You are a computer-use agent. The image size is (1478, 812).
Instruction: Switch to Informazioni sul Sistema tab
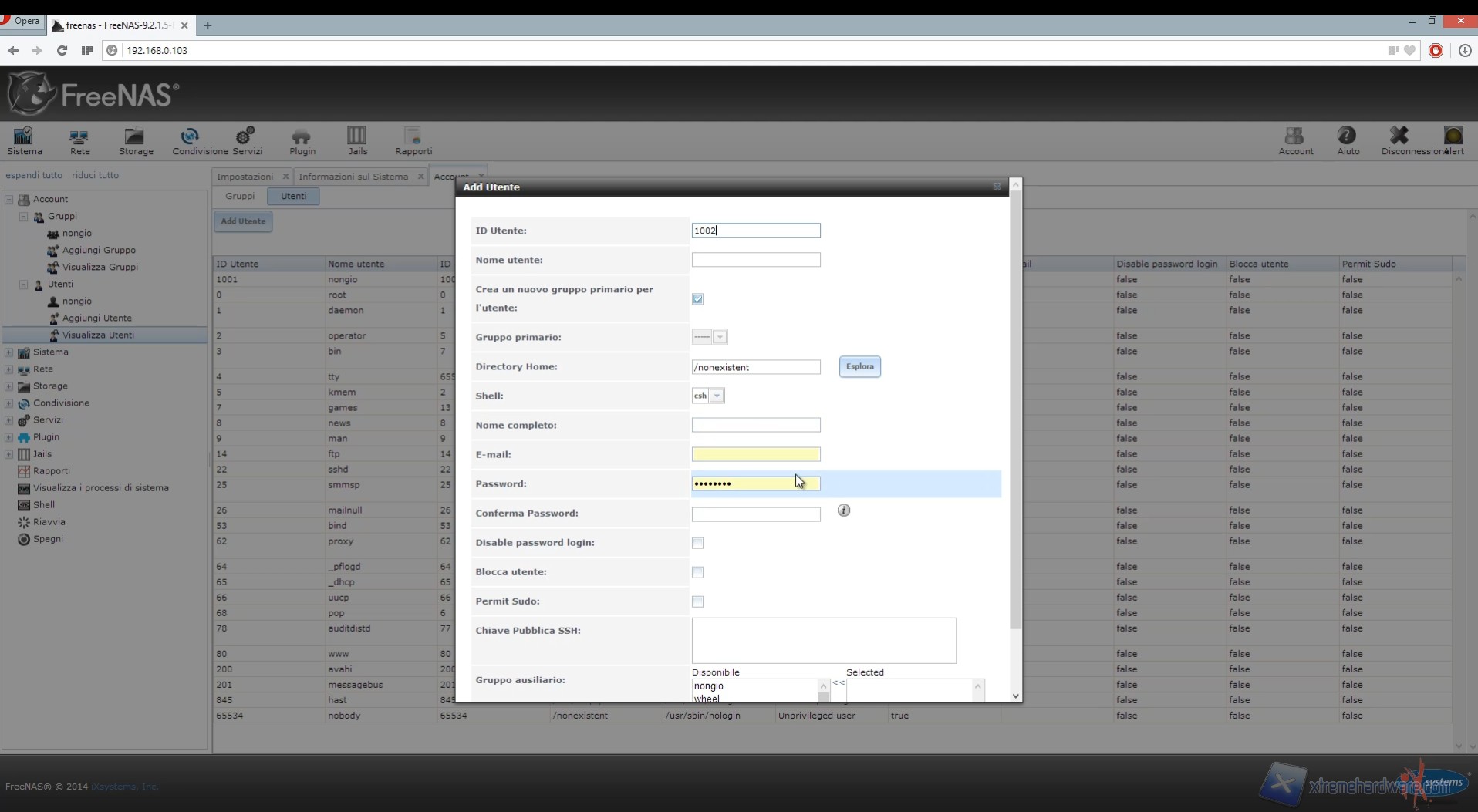353,177
